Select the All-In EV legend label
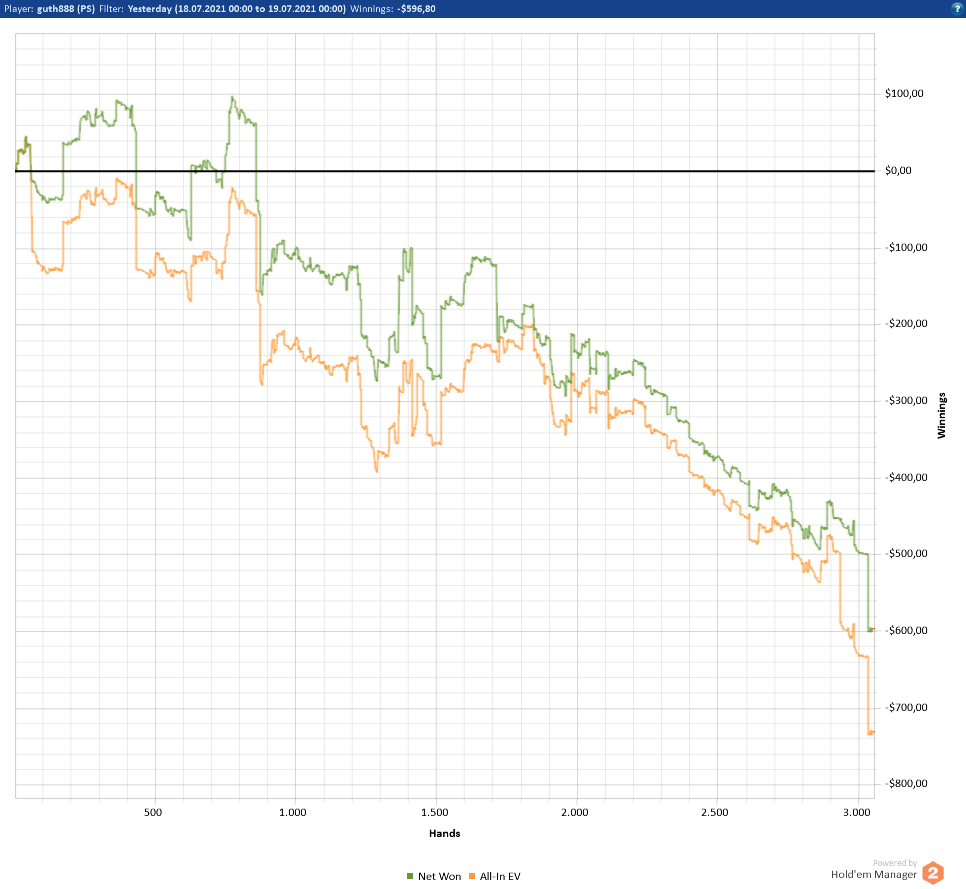The height and width of the screenshot is (889, 966). point(500,876)
